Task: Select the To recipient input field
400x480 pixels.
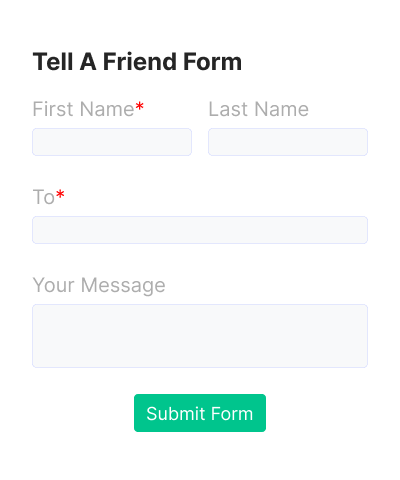Action: click(x=200, y=230)
